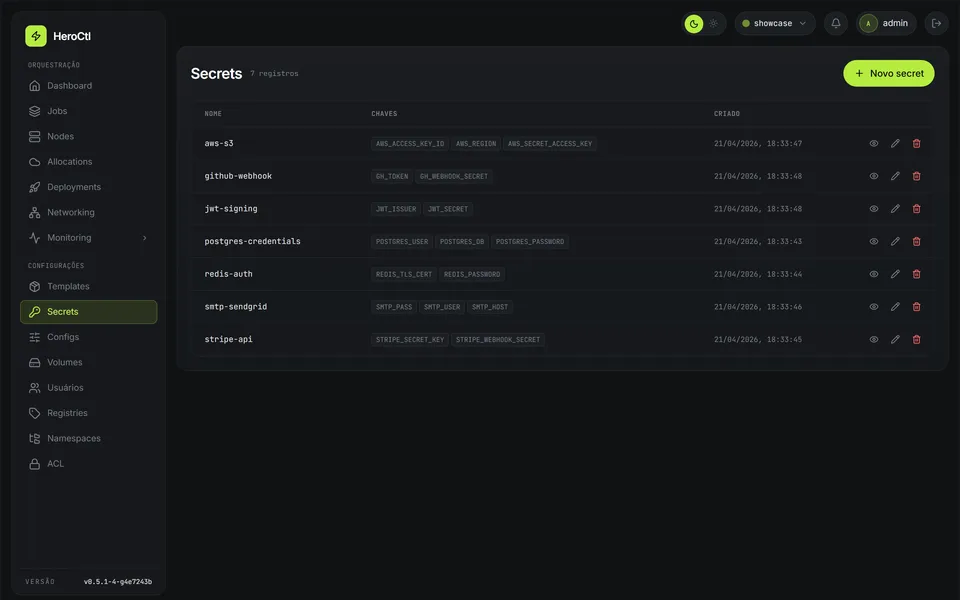This screenshot has height=600, width=960.
Task: Open Deployments section
Action: pyautogui.click(x=88, y=187)
